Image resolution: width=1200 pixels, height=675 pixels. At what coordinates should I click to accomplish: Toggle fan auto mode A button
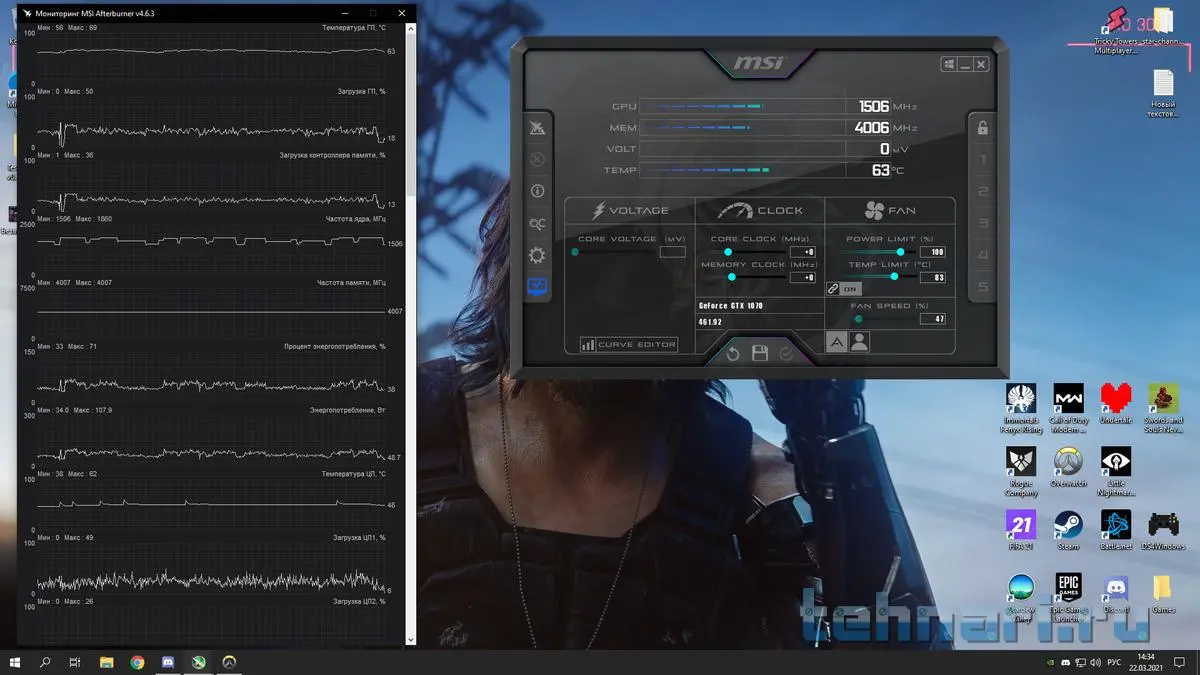837,342
